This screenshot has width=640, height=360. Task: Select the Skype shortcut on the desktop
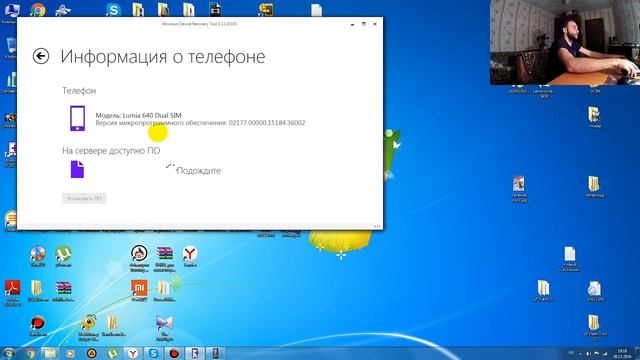tap(113, 9)
